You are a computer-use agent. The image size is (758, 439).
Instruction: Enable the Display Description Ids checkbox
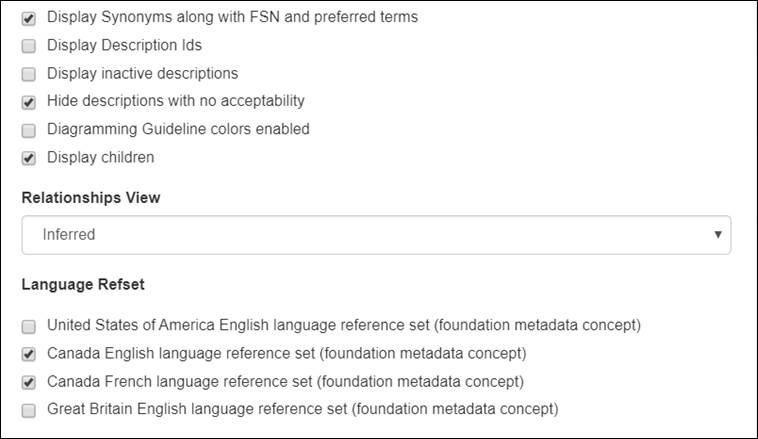tap(29, 46)
